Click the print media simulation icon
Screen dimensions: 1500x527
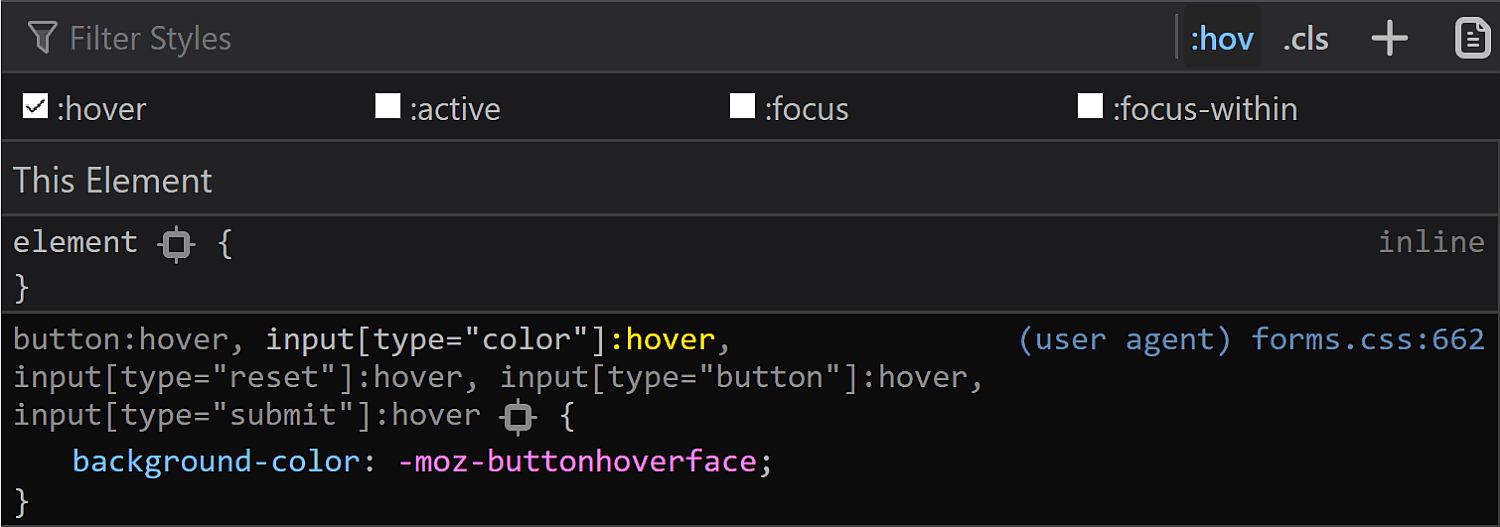click(x=1472, y=38)
